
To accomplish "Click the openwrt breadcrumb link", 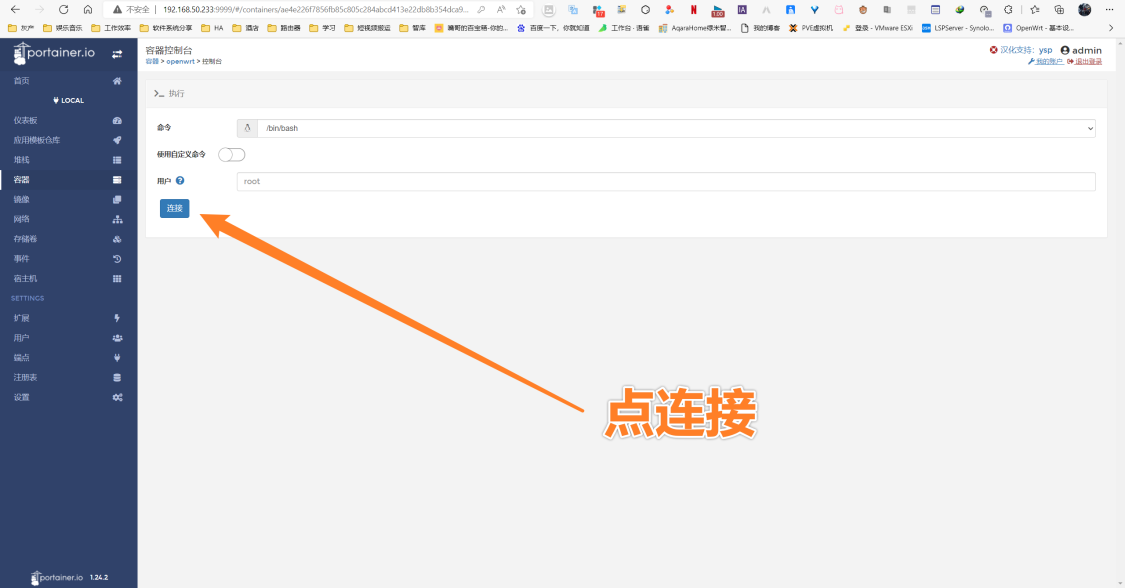I will pos(180,62).
